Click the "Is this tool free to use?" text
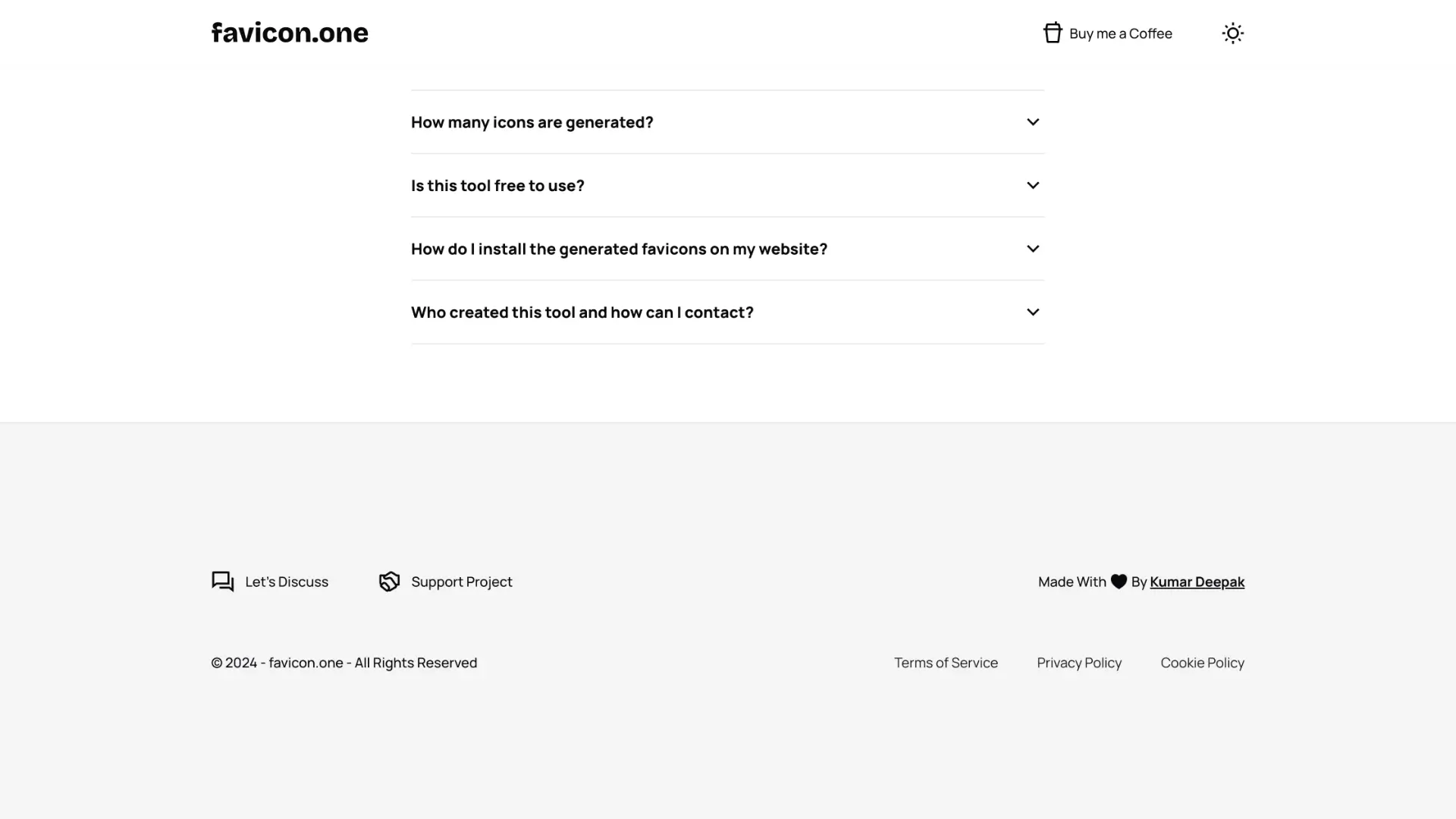1456x819 pixels. point(497,186)
